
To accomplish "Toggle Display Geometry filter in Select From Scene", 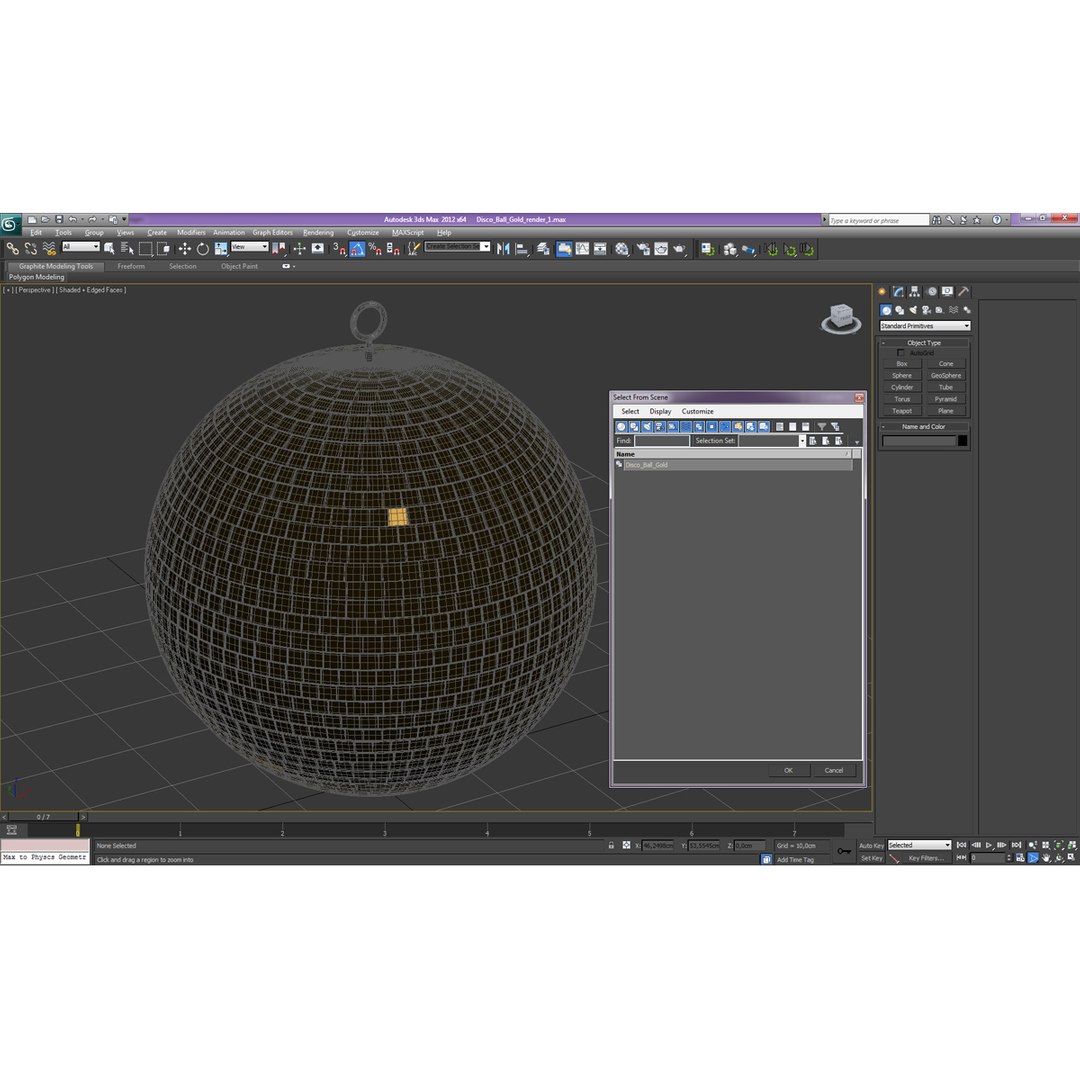I will (621, 426).
